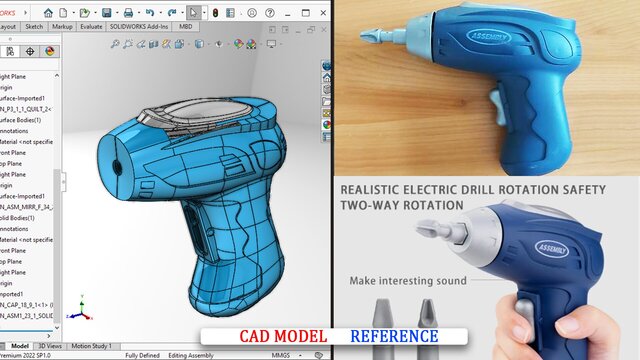Switch to ConfigurationManager tab icon
This screenshot has height=360, width=640.
(10, 51)
